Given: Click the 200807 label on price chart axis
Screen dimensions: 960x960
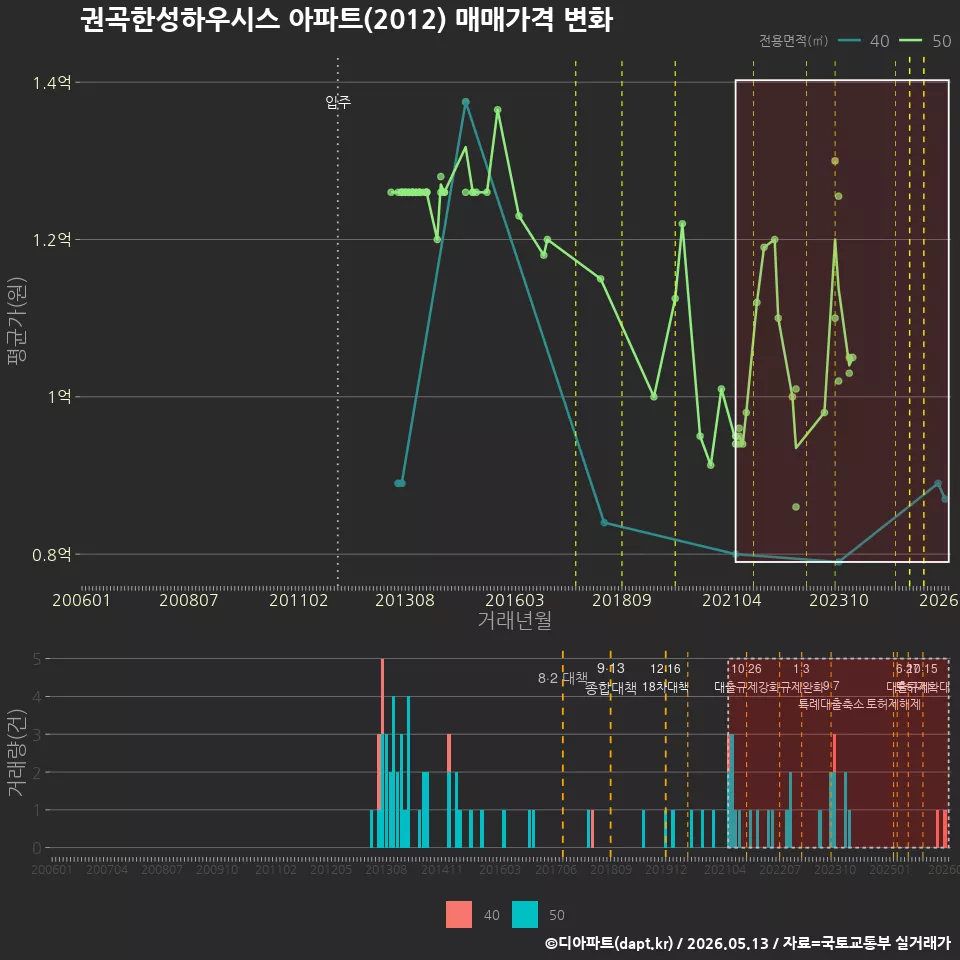Looking at the screenshot, I should [x=189, y=600].
